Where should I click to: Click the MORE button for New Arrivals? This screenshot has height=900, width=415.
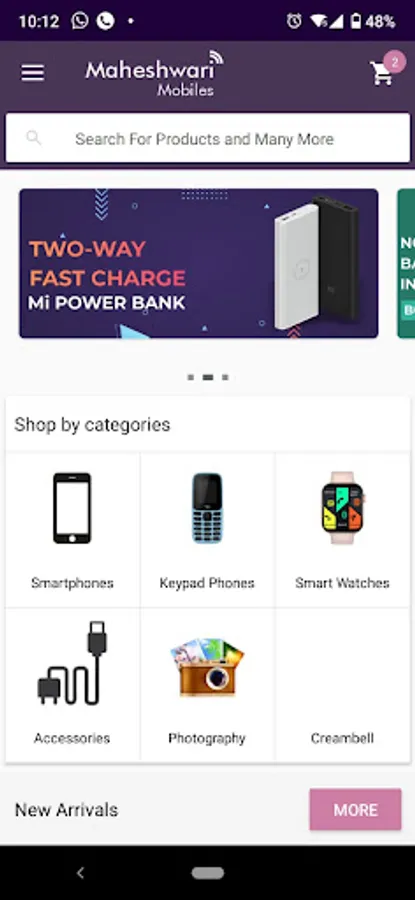pyautogui.click(x=355, y=809)
